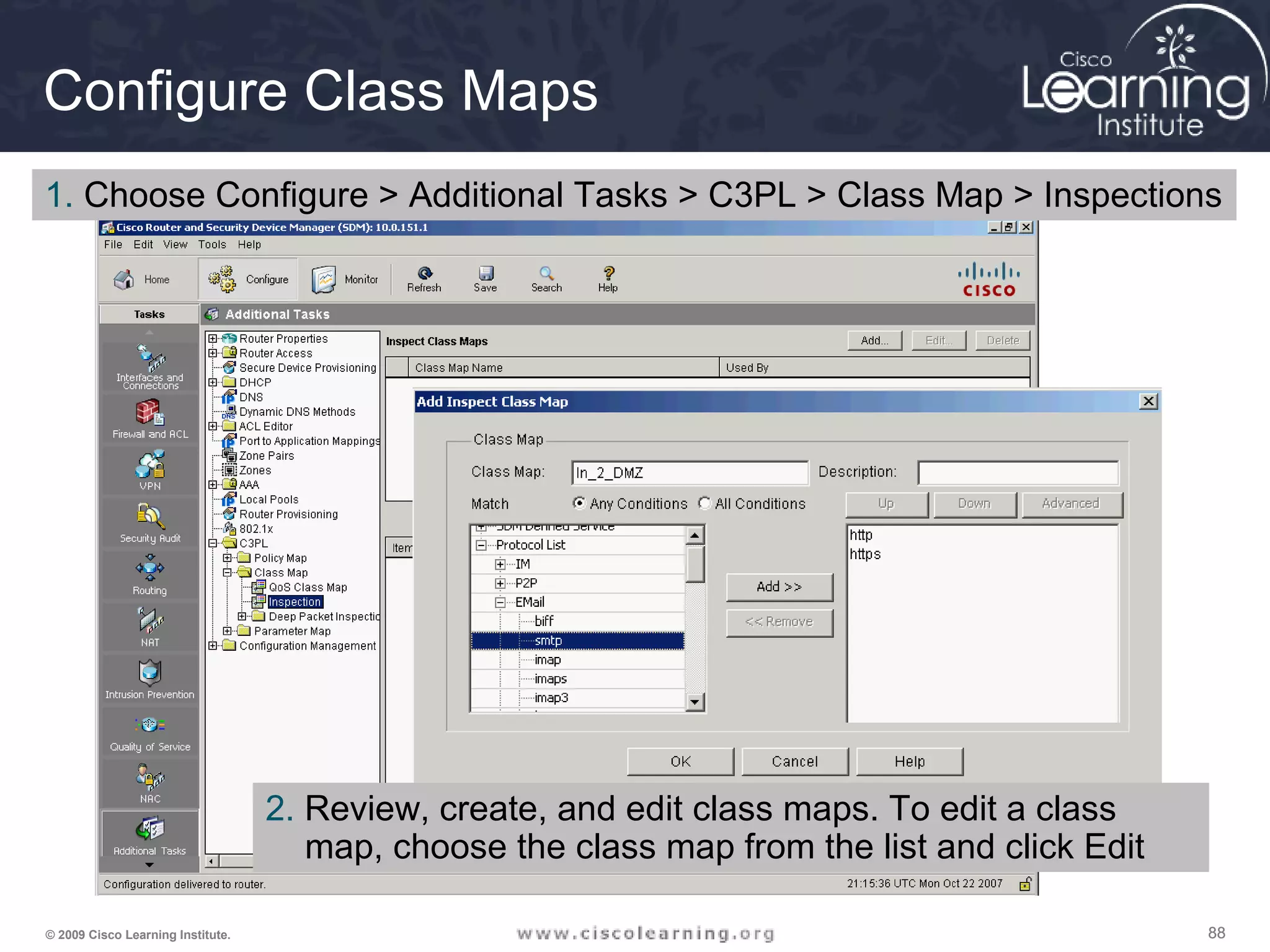Screen dimensions: 1270x952
Task: Open the Edit menu
Action: [143, 245]
